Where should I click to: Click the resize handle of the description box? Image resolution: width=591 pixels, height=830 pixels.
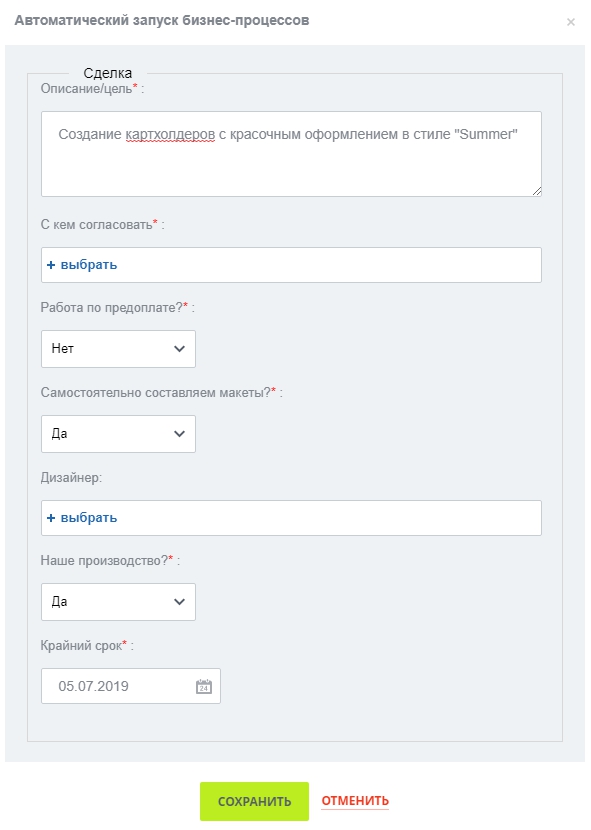(x=536, y=192)
